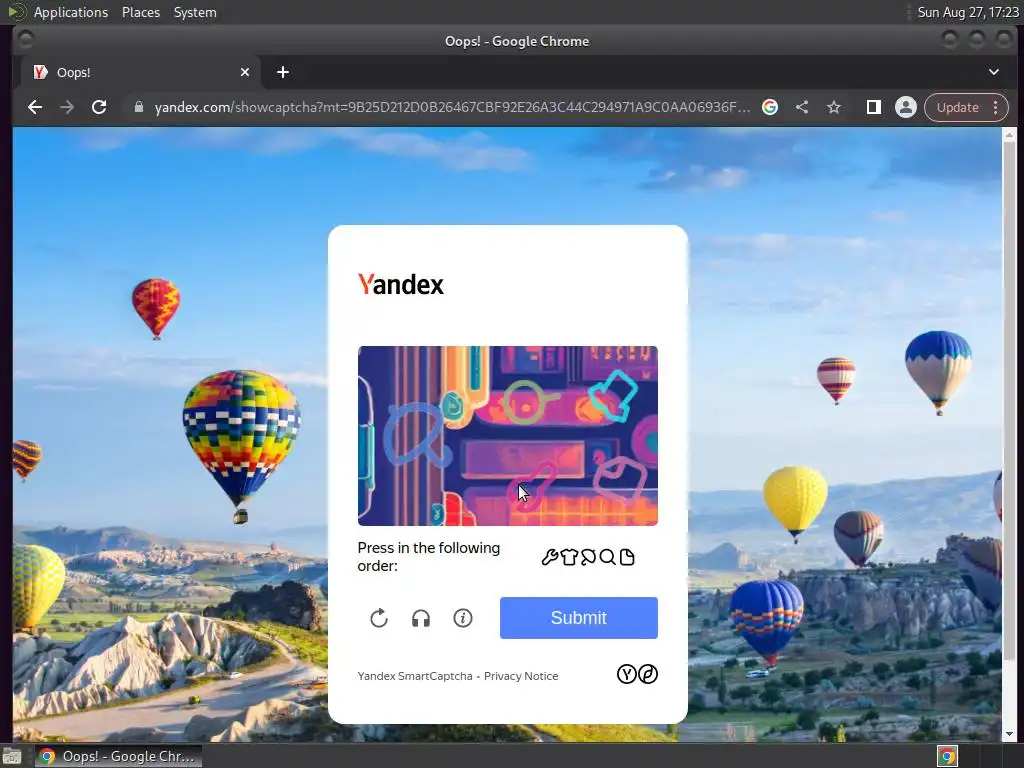Click the Submit button
This screenshot has height=768, width=1024.
point(579,617)
